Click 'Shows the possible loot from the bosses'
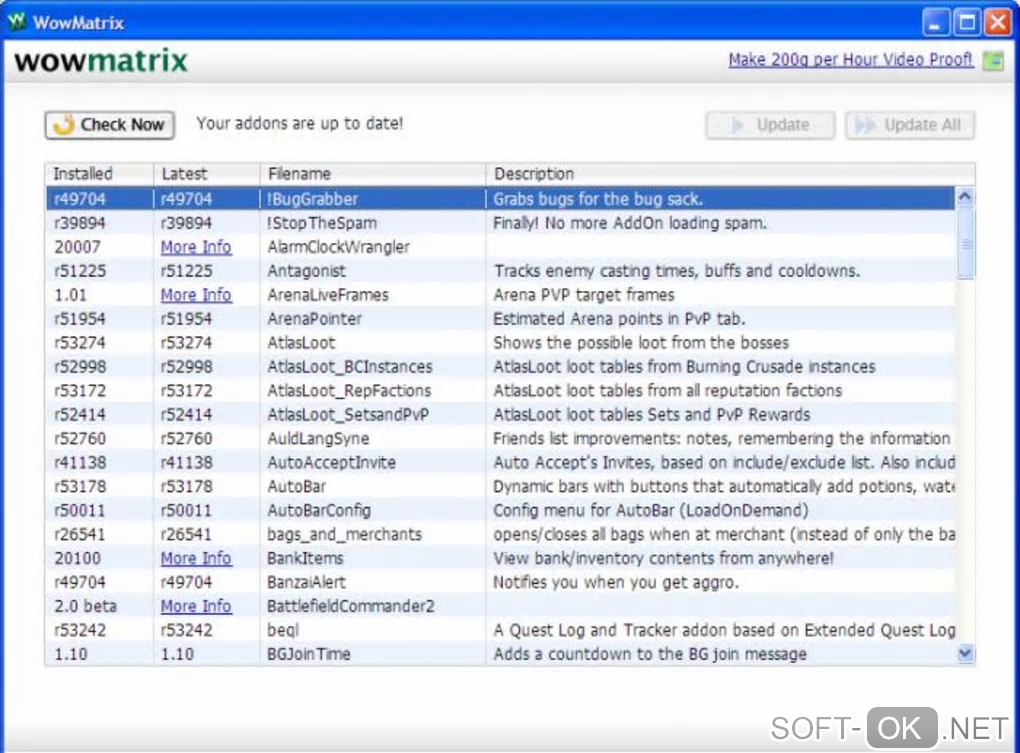 641,343
